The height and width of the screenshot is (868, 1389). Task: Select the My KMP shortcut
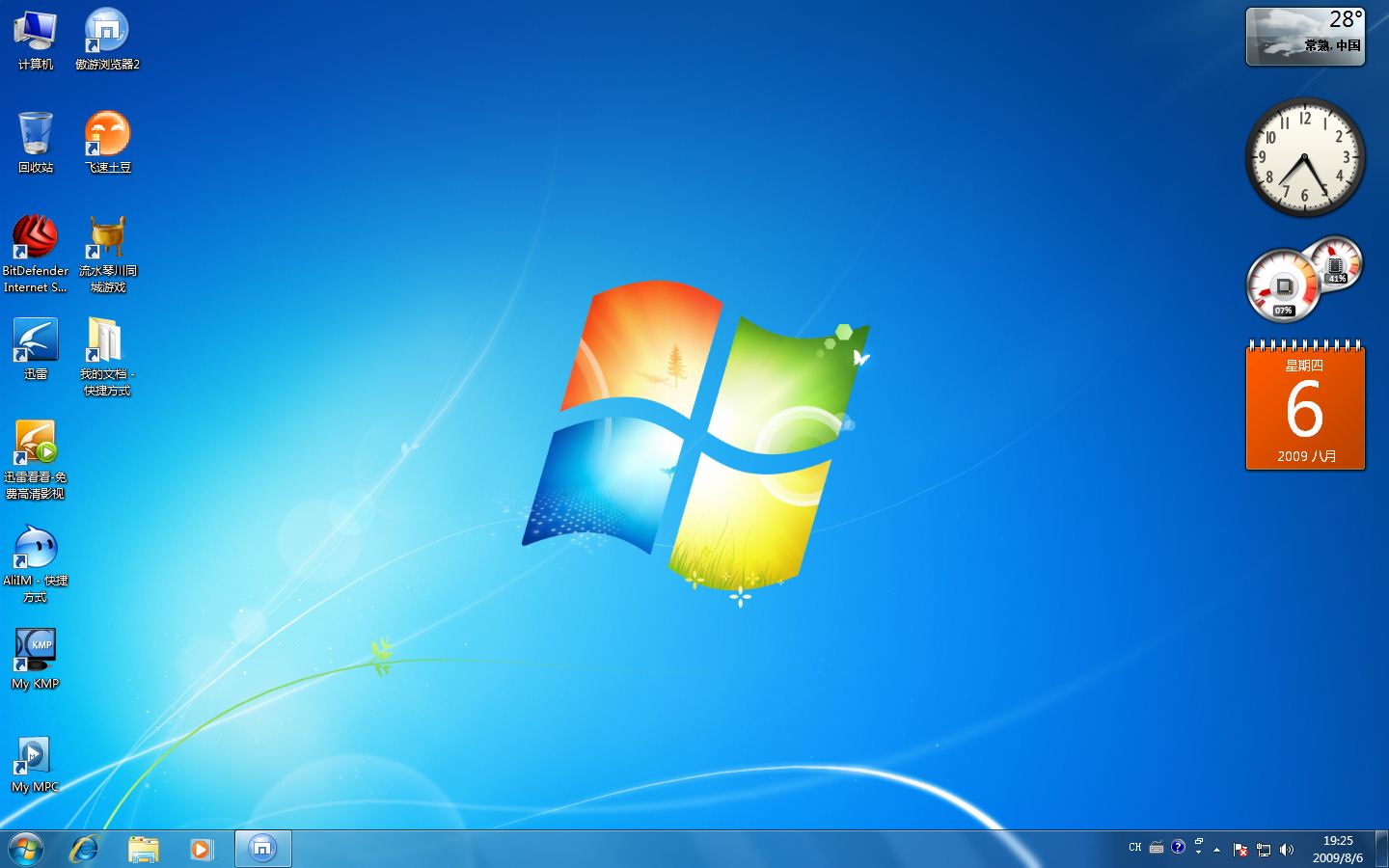35,659
